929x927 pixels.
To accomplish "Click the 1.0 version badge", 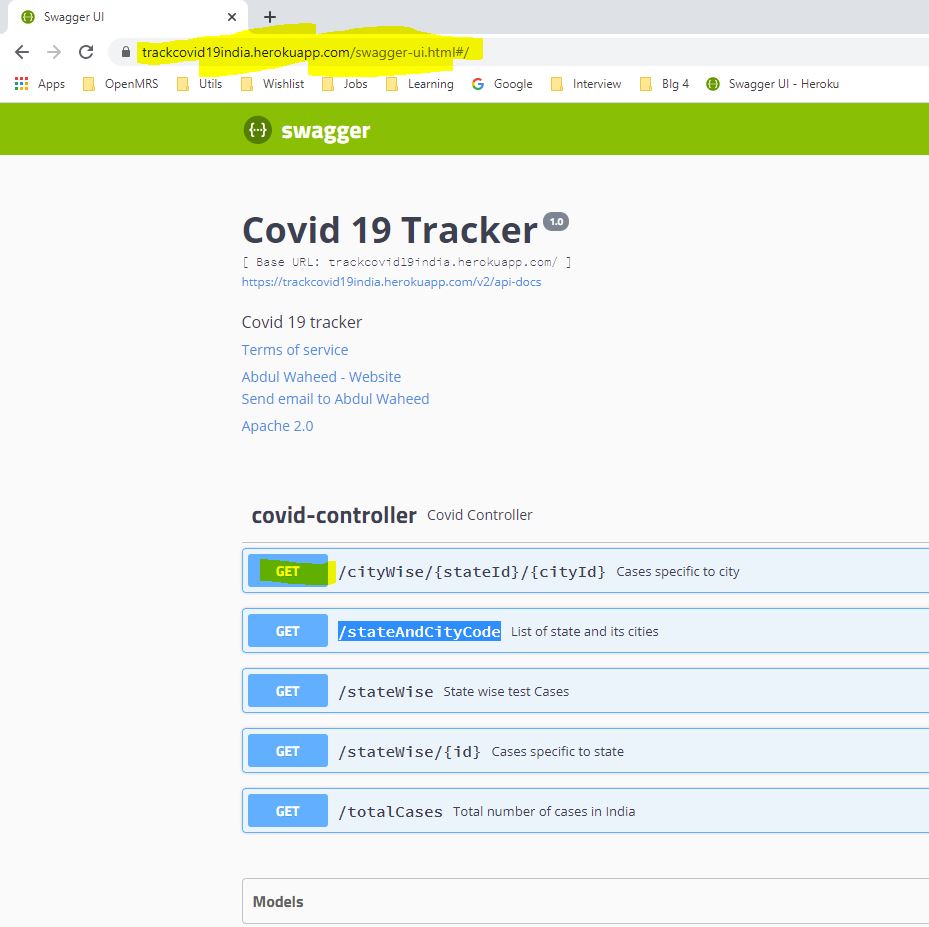I will [x=556, y=222].
